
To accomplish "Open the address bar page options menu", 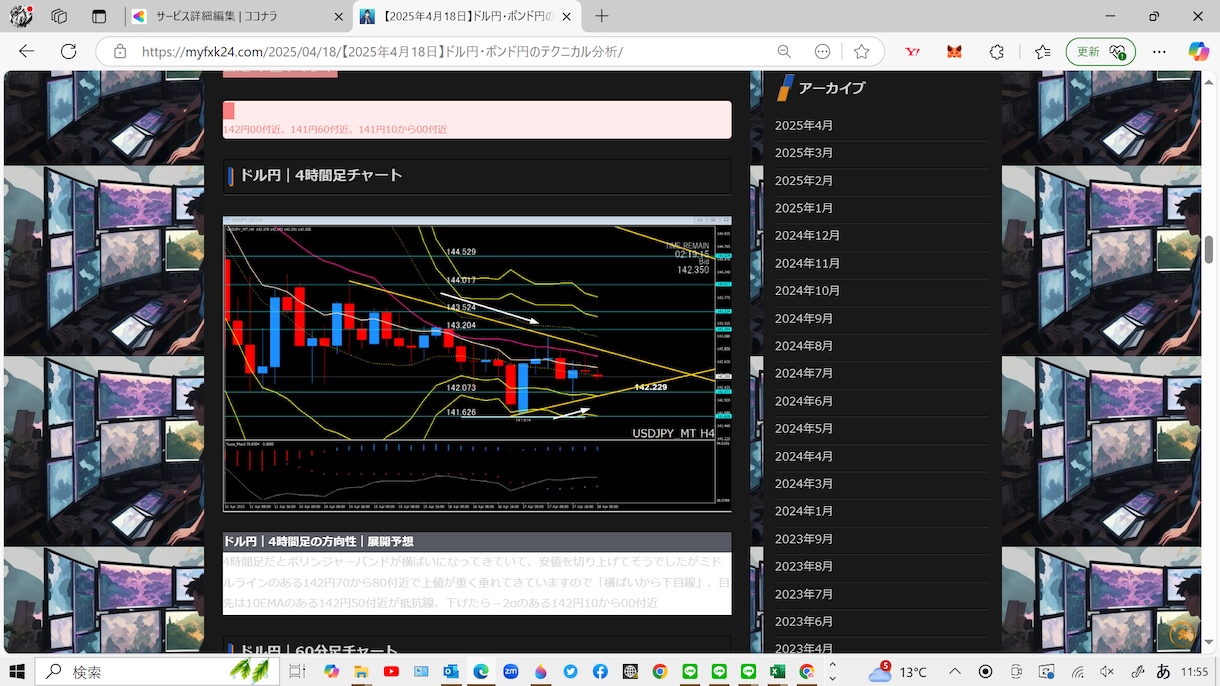I will 823,51.
